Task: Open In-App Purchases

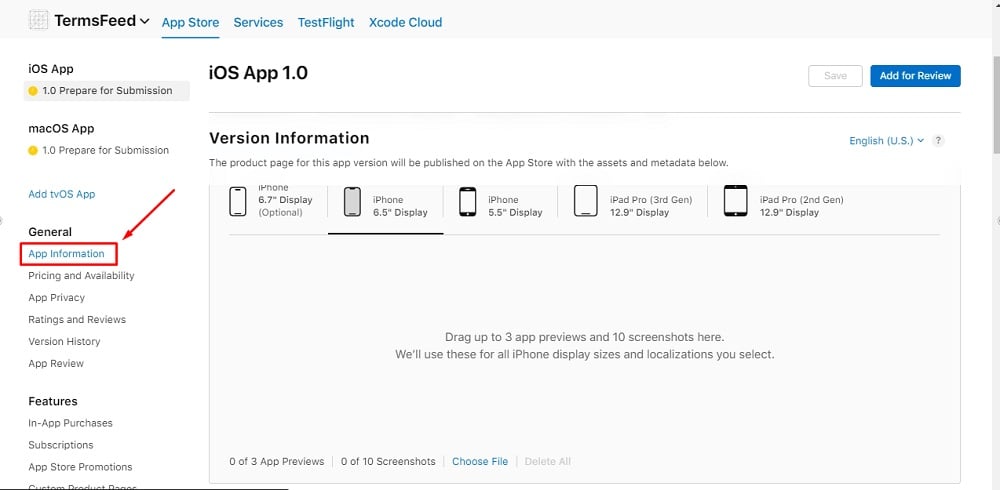Action: click(70, 423)
